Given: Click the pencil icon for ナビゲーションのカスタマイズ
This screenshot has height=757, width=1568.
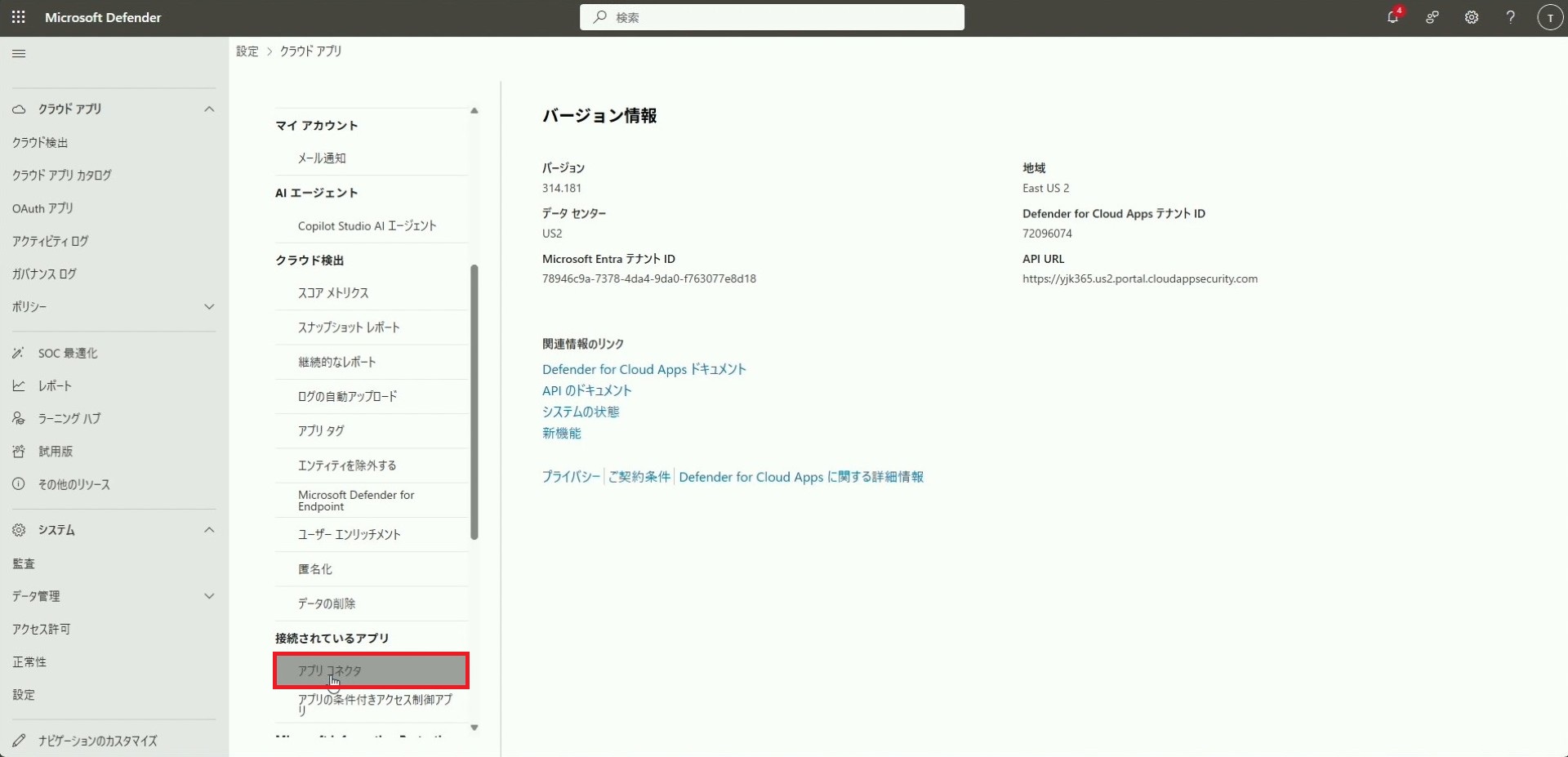Looking at the screenshot, I should click(19, 741).
